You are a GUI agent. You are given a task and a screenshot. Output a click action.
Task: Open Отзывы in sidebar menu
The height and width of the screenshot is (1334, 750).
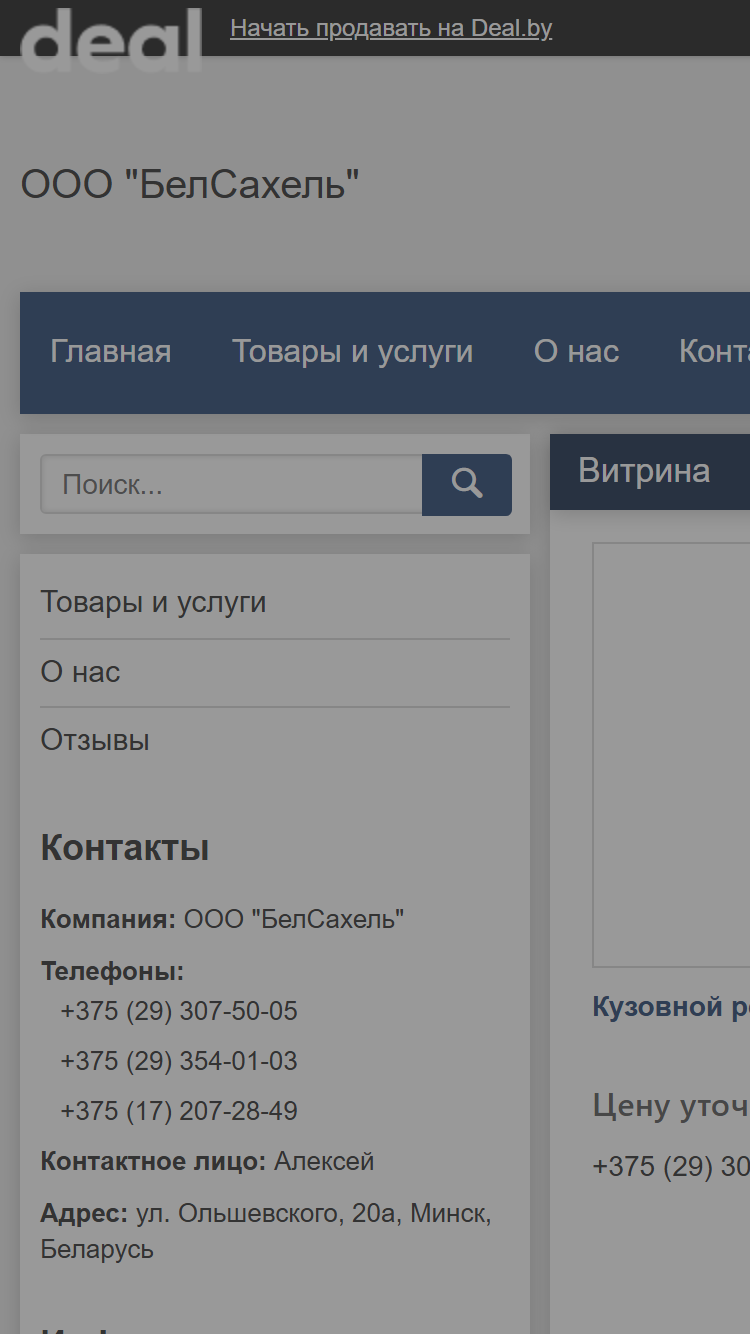(95, 740)
